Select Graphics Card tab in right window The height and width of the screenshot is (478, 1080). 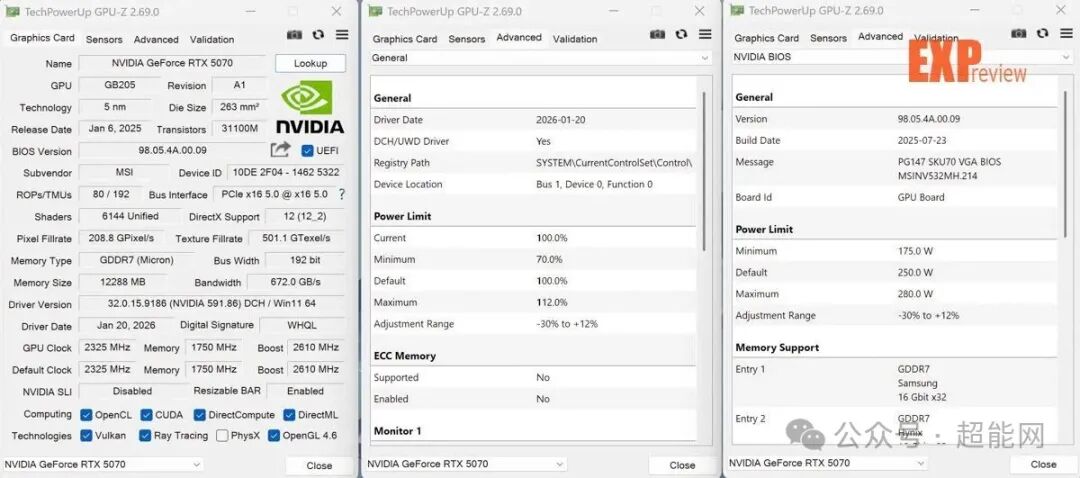[767, 38]
